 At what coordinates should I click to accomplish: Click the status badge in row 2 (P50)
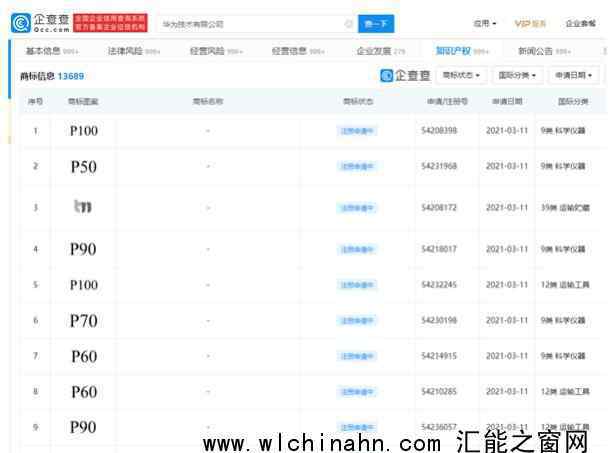(357, 166)
